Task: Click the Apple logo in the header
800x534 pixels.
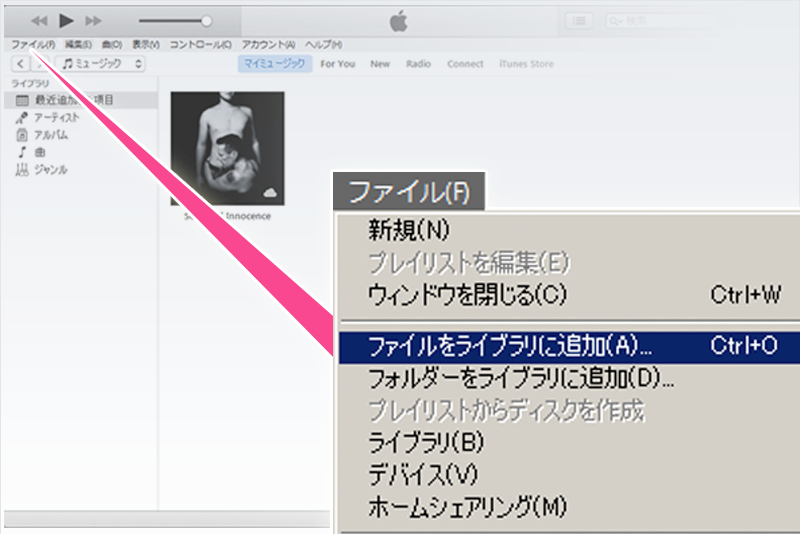Action: pos(398,22)
